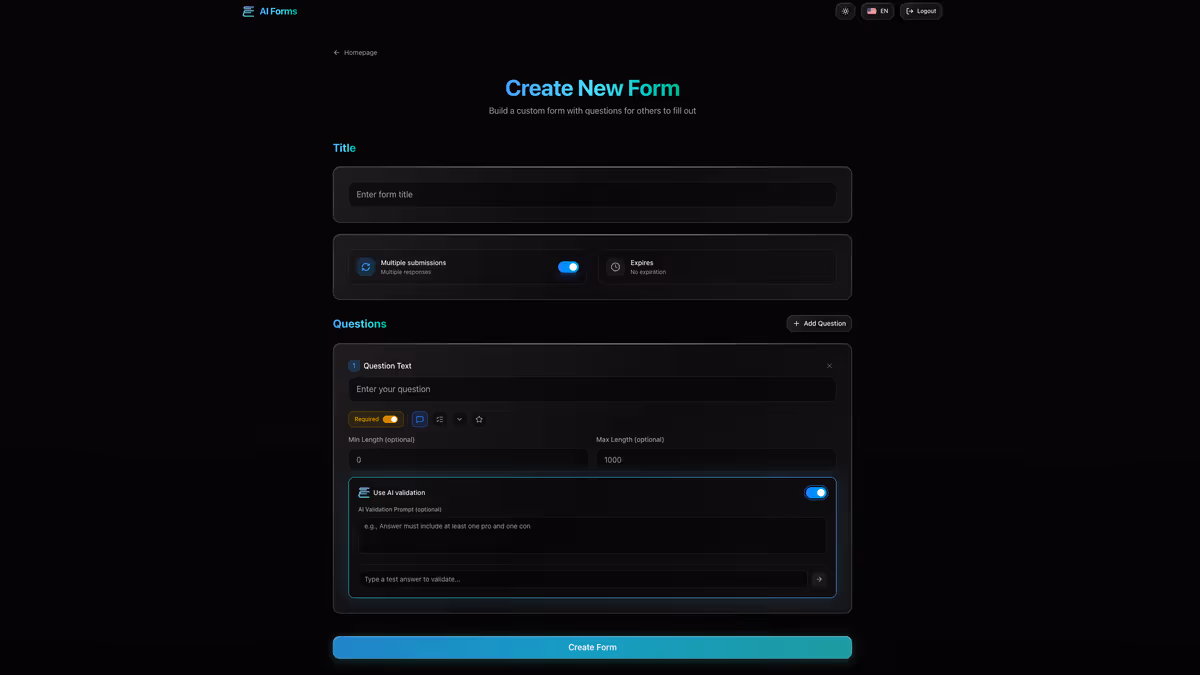Click the options sliders icon on question one

point(439,419)
